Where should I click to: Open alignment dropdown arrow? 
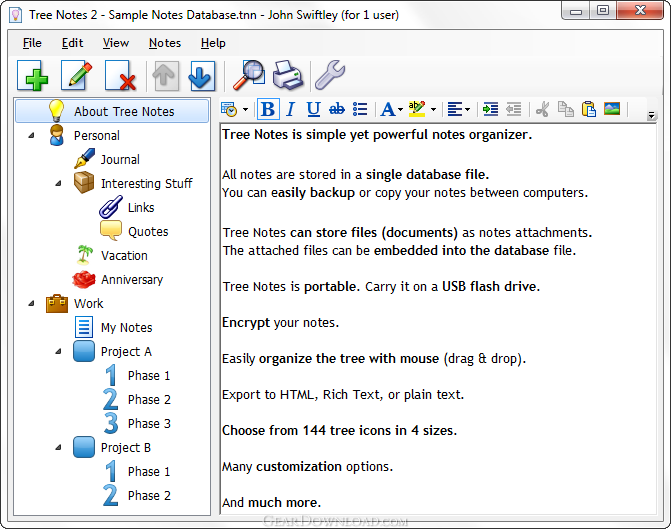pyautogui.click(x=467, y=110)
